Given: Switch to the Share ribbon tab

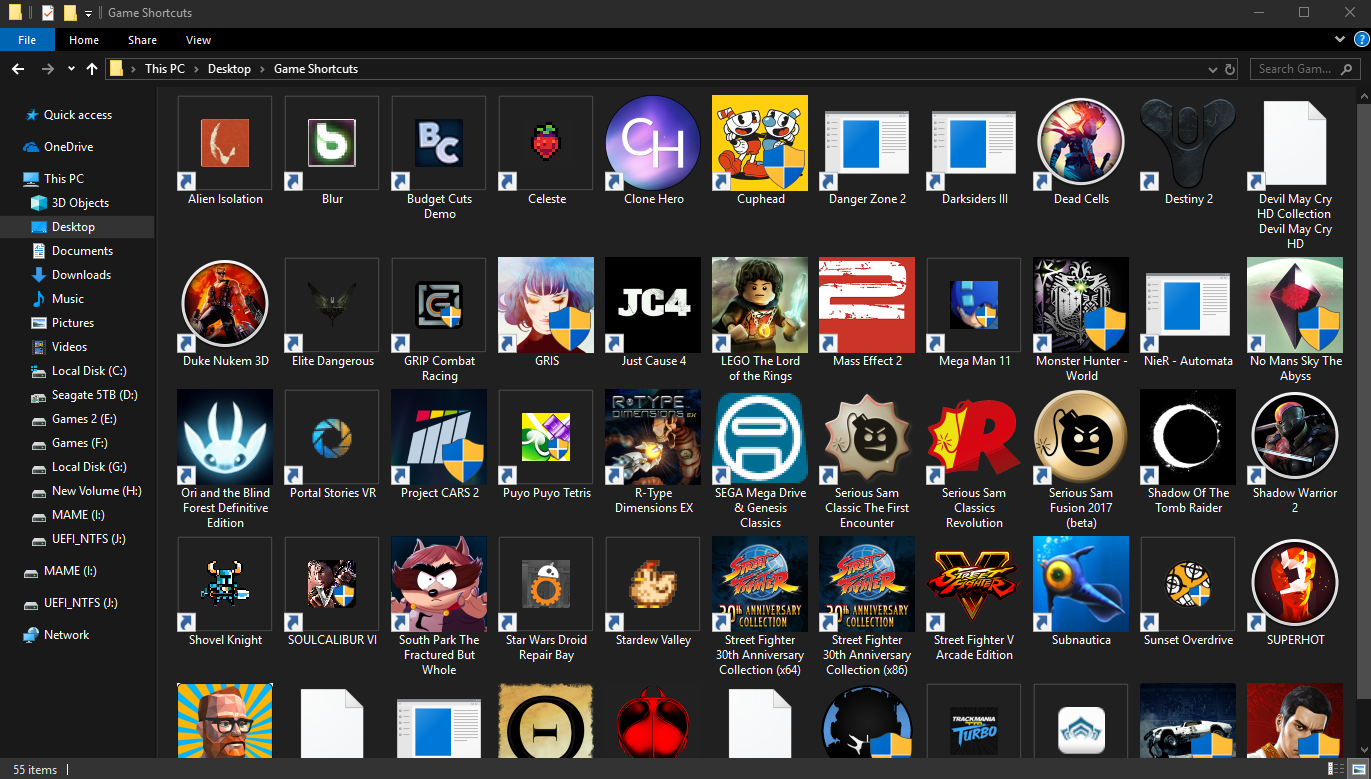Looking at the screenshot, I should (x=142, y=40).
